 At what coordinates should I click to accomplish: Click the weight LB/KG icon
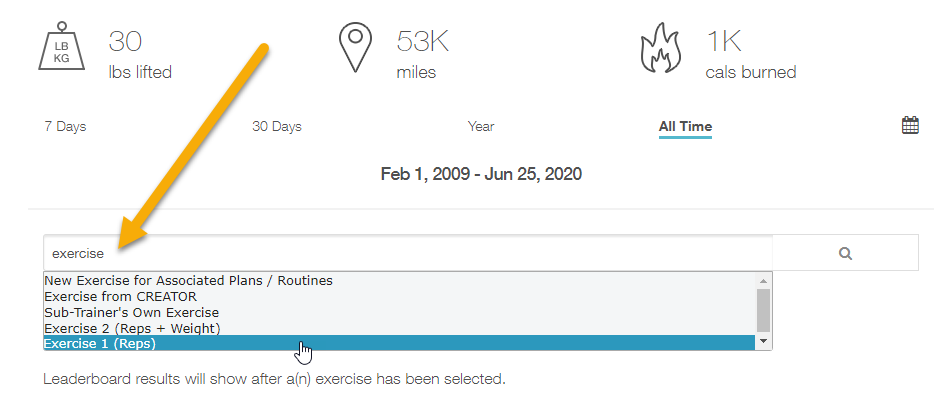click(63, 48)
